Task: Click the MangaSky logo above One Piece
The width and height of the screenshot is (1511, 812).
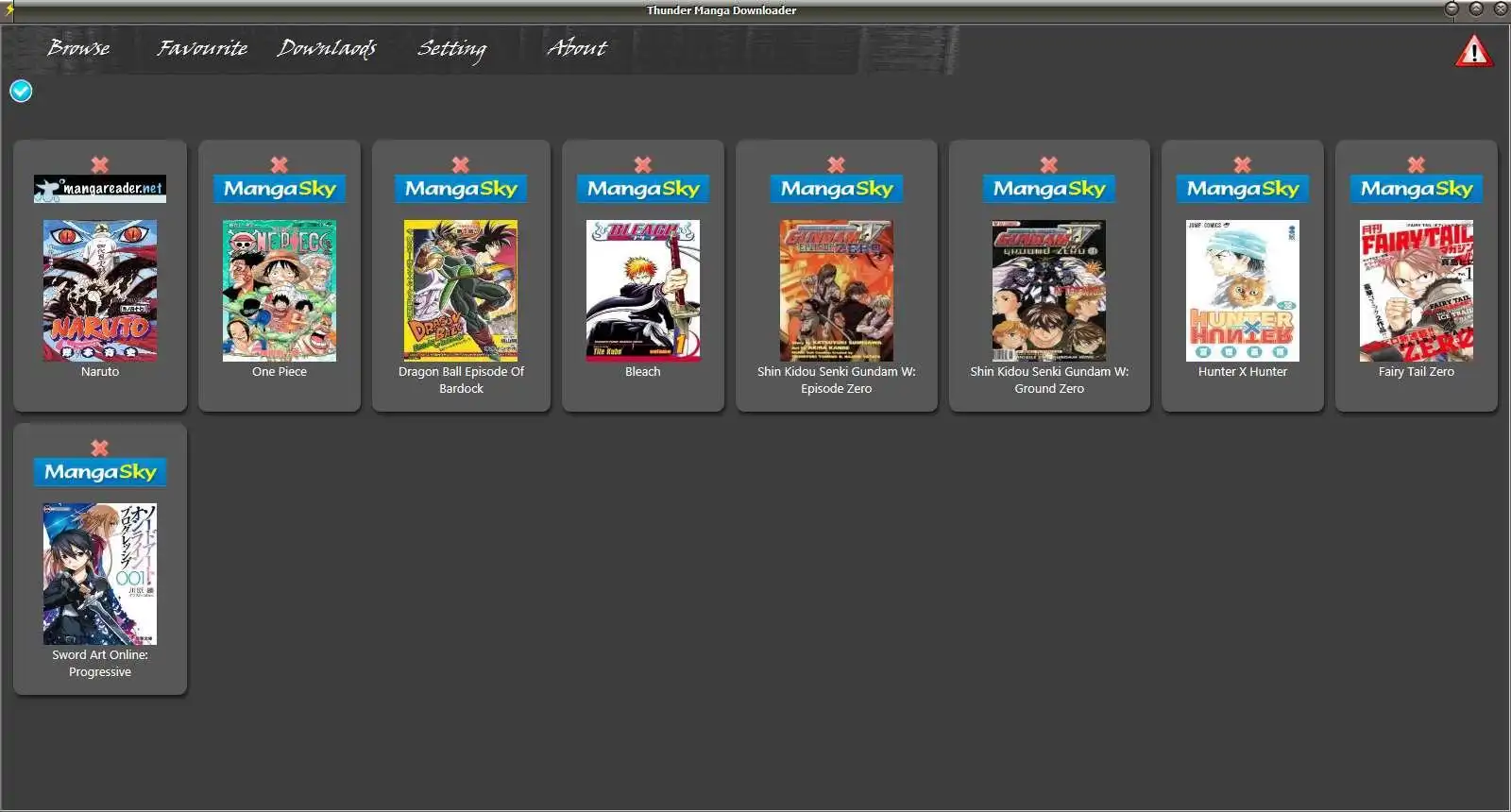Action: pos(280,189)
